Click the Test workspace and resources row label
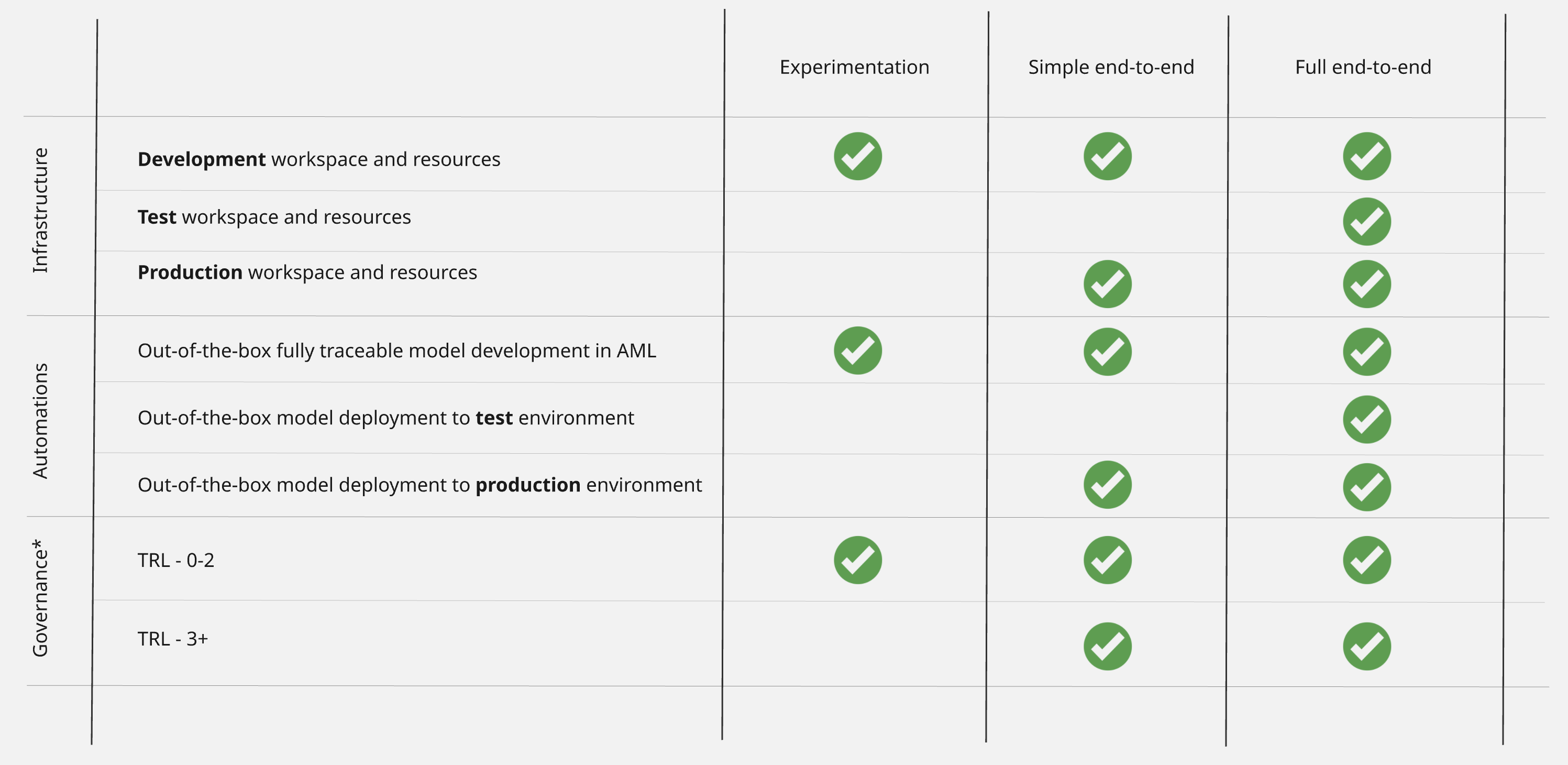 [x=274, y=217]
